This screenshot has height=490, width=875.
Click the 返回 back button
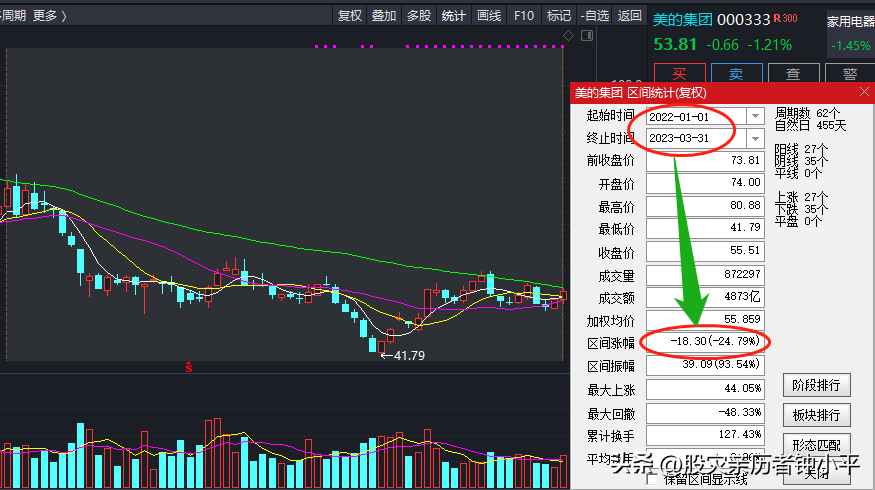(x=629, y=16)
